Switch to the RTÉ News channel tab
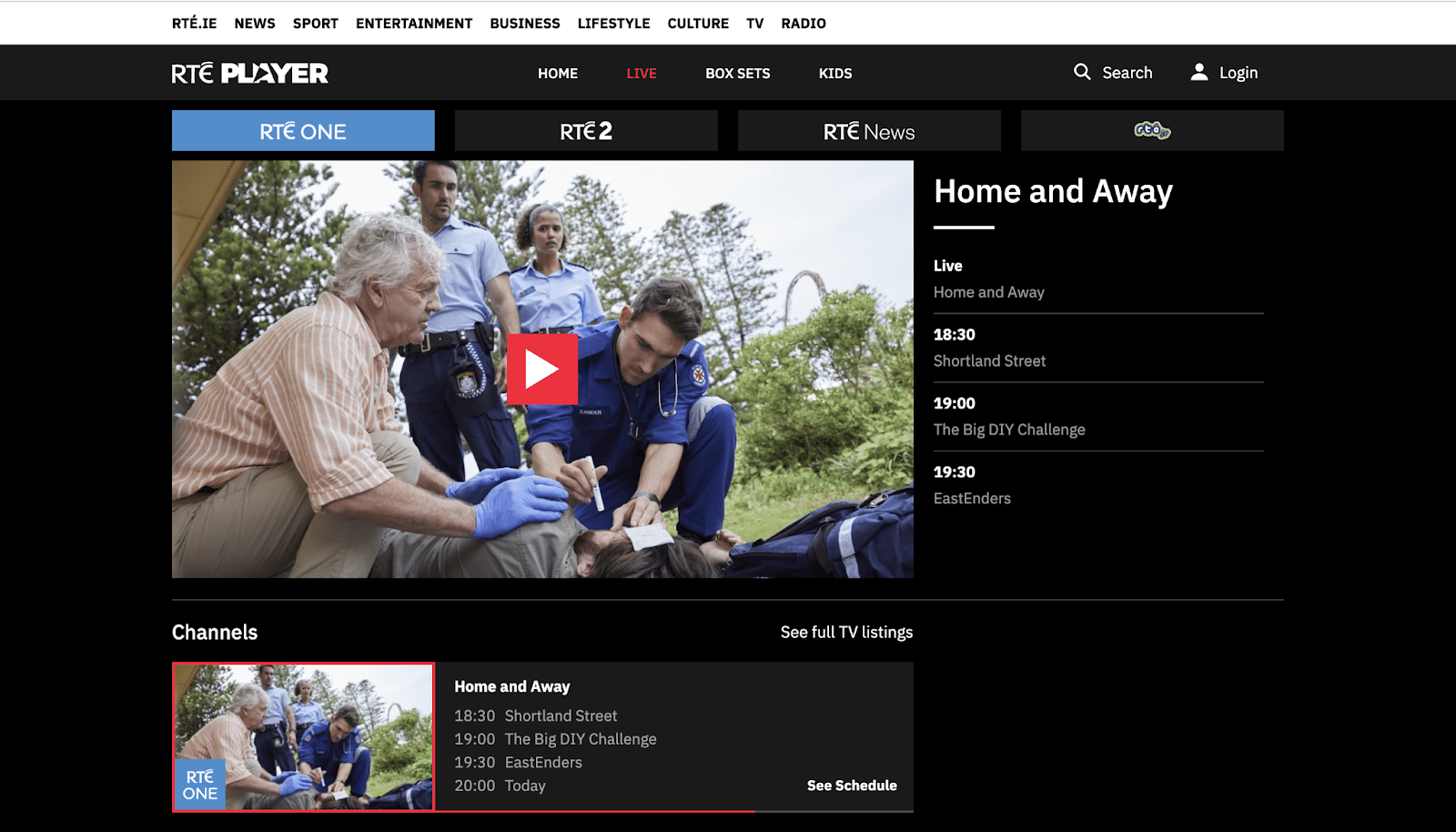The image size is (1456, 832). click(869, 131)
